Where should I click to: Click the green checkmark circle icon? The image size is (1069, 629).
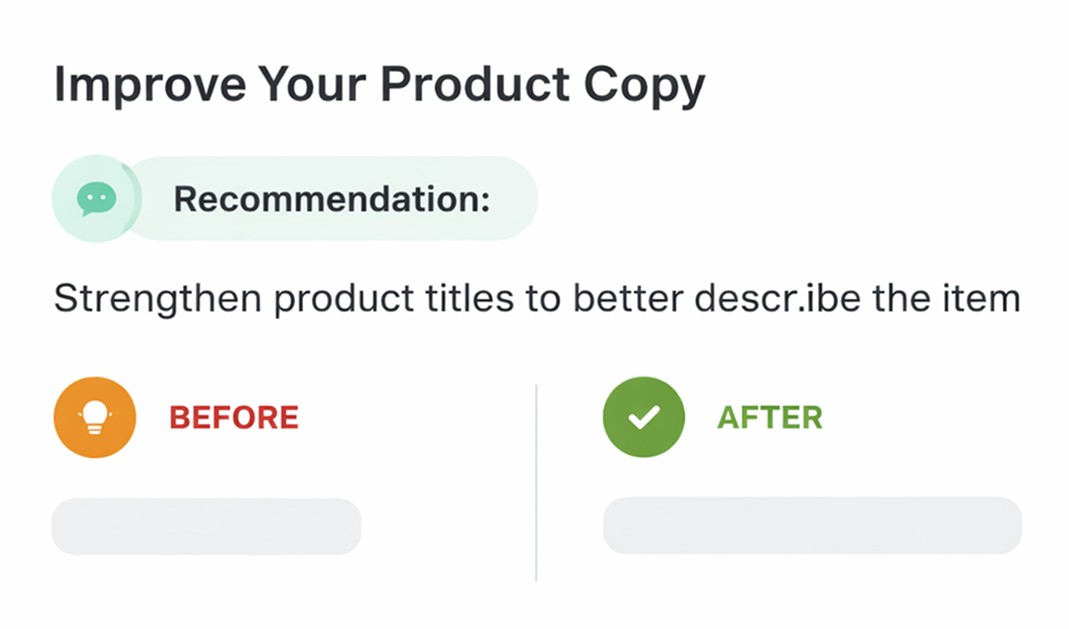[x=643, y=417]
